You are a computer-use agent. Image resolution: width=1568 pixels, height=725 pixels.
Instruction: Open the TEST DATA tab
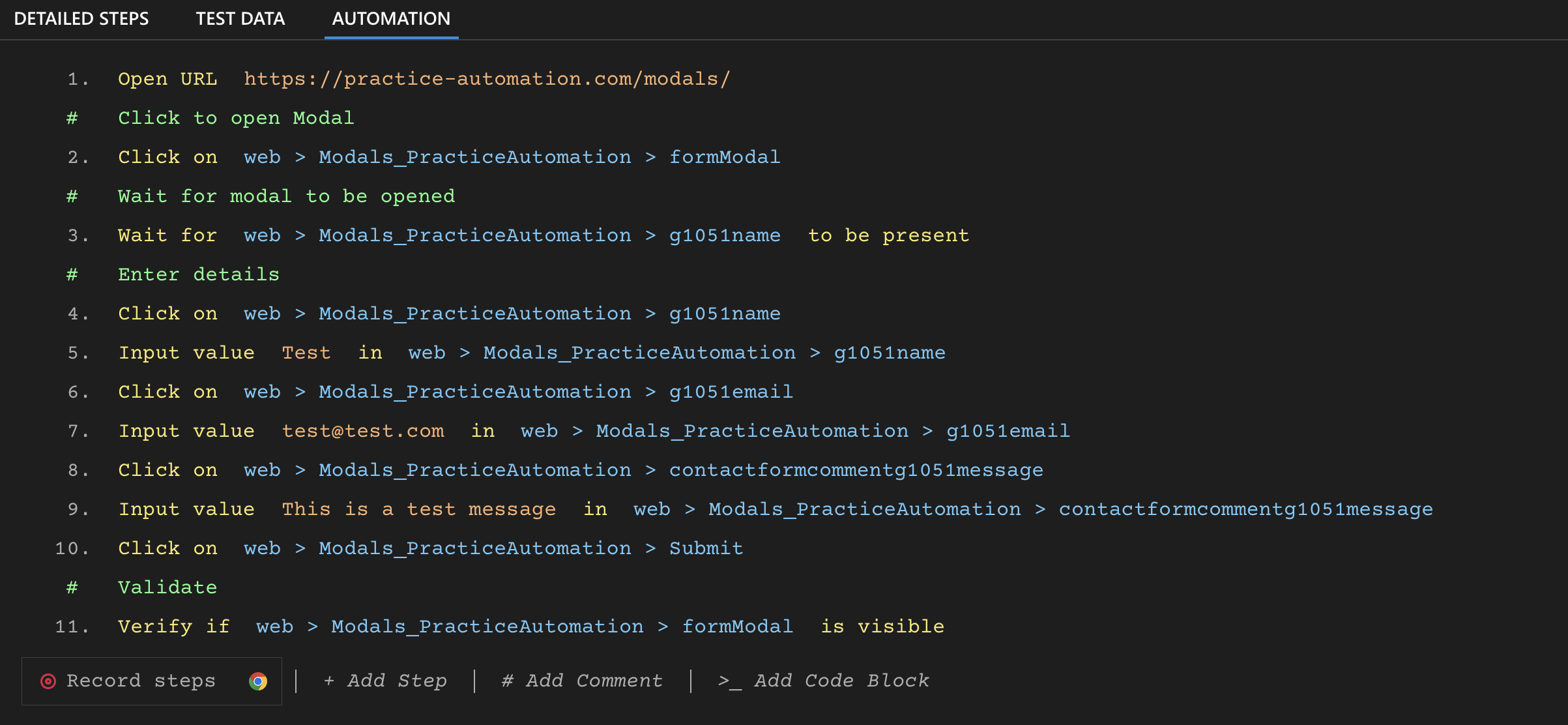[x=240, y=19]
